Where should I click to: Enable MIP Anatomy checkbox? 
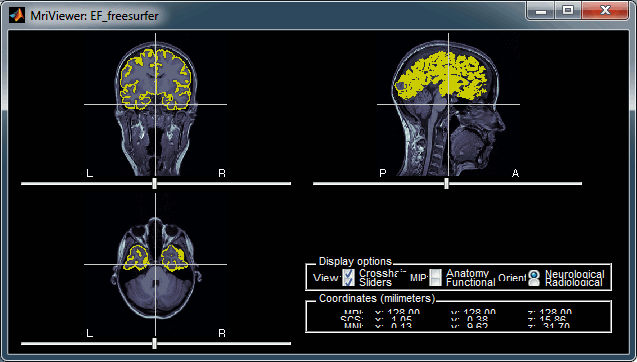click(x=435, y=273)
